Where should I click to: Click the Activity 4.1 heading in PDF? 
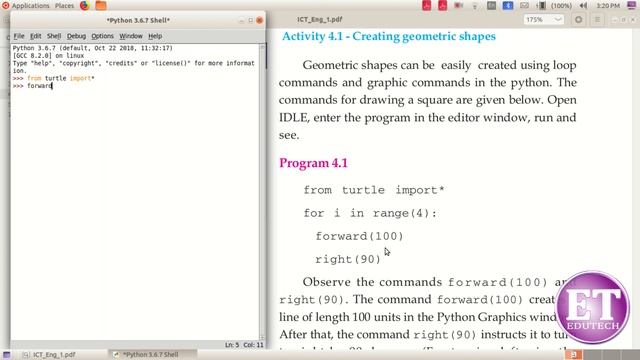(x=389, y=36)
